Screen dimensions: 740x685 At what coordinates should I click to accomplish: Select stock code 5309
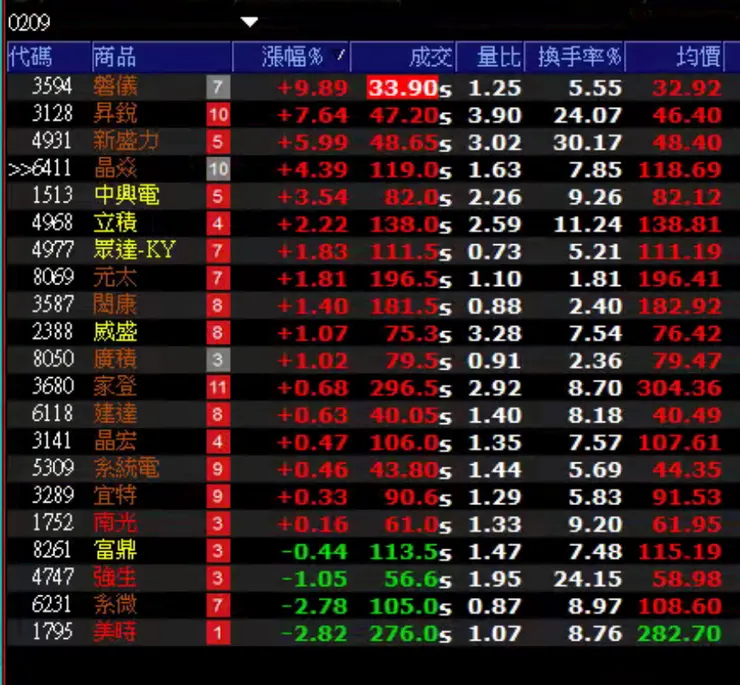[53, 468]
